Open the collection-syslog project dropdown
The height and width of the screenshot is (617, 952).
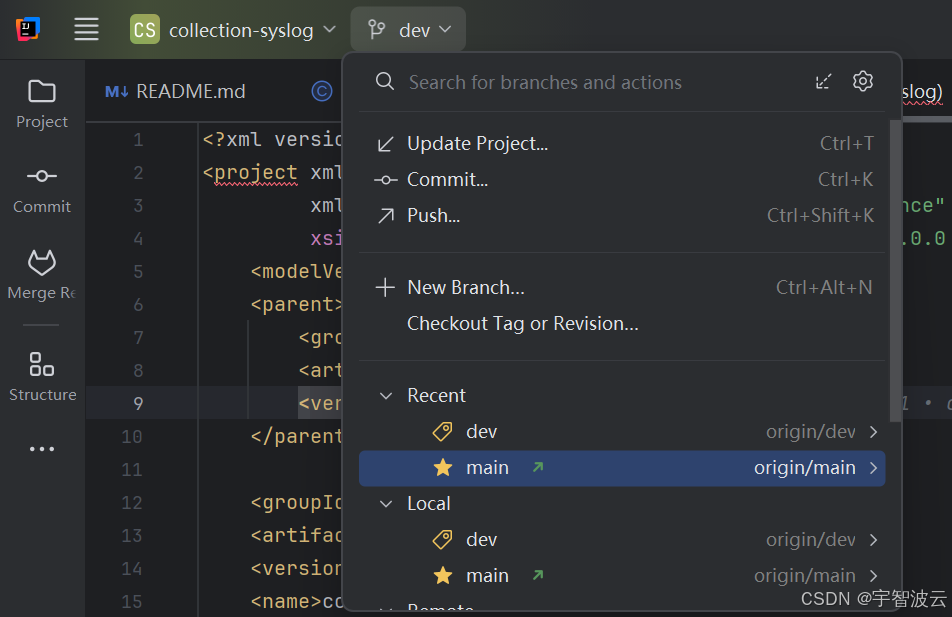click(x=234, y=30)
